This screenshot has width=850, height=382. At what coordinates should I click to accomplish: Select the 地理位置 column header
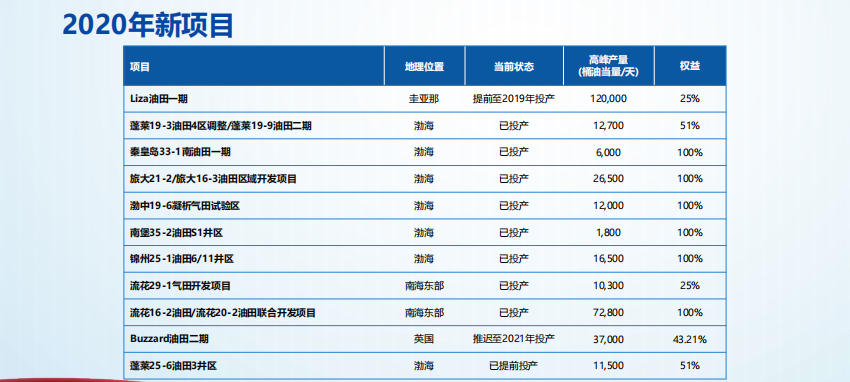click(x=424, y=67)
